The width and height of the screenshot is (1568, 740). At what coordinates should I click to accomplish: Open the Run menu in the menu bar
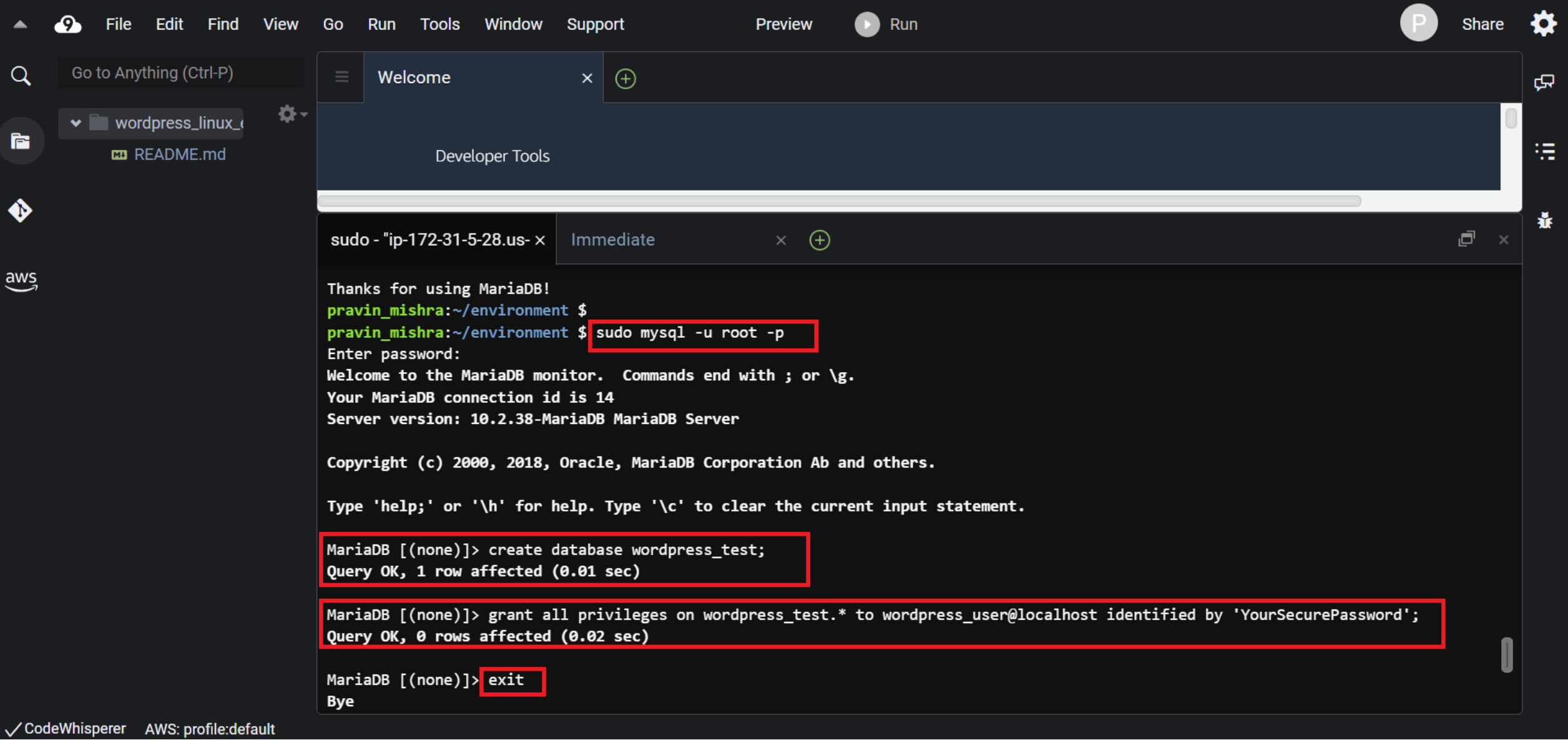click(381, 24)
